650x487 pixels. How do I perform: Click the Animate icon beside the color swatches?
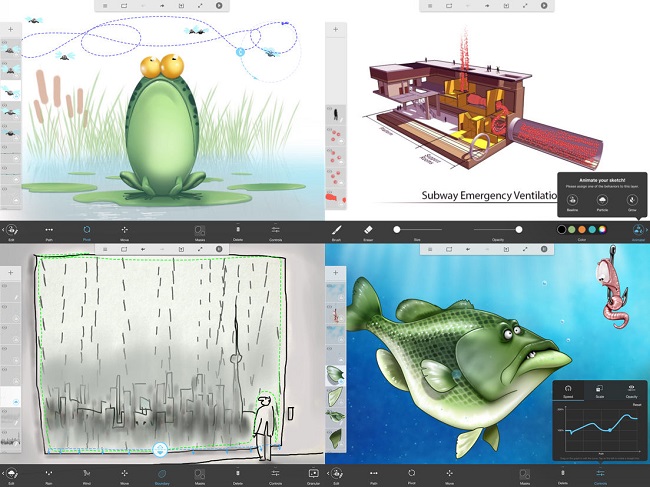tap(638, 230)
